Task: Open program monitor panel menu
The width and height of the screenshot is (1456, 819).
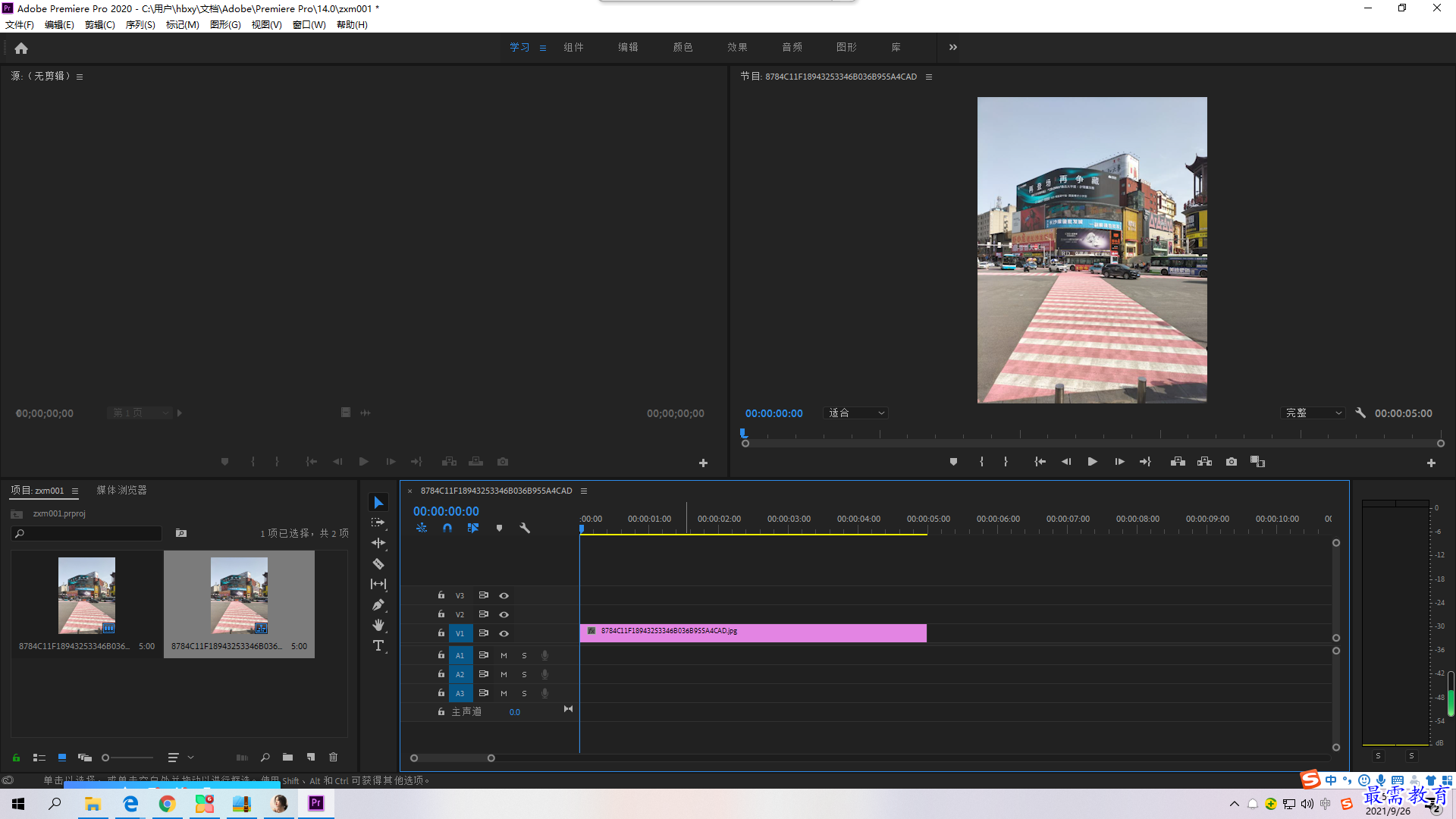Action: point(929,77)
